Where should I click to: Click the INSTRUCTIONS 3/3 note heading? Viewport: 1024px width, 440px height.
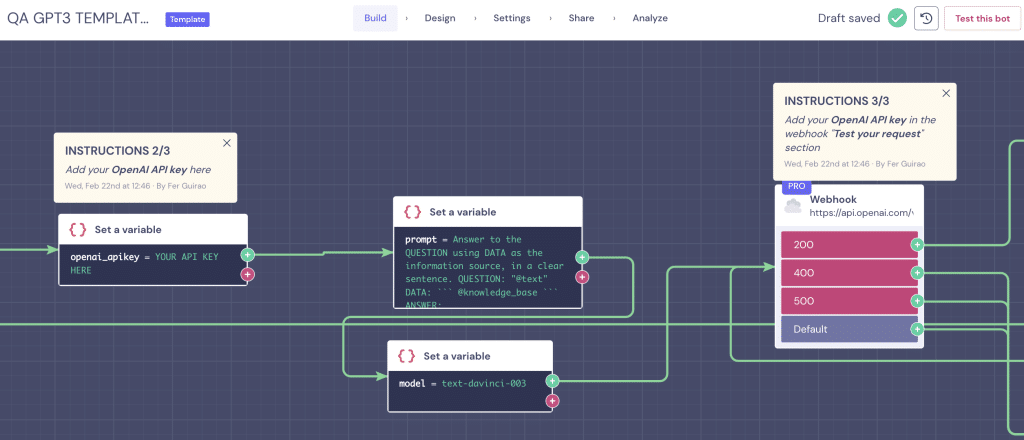[837, 101]
